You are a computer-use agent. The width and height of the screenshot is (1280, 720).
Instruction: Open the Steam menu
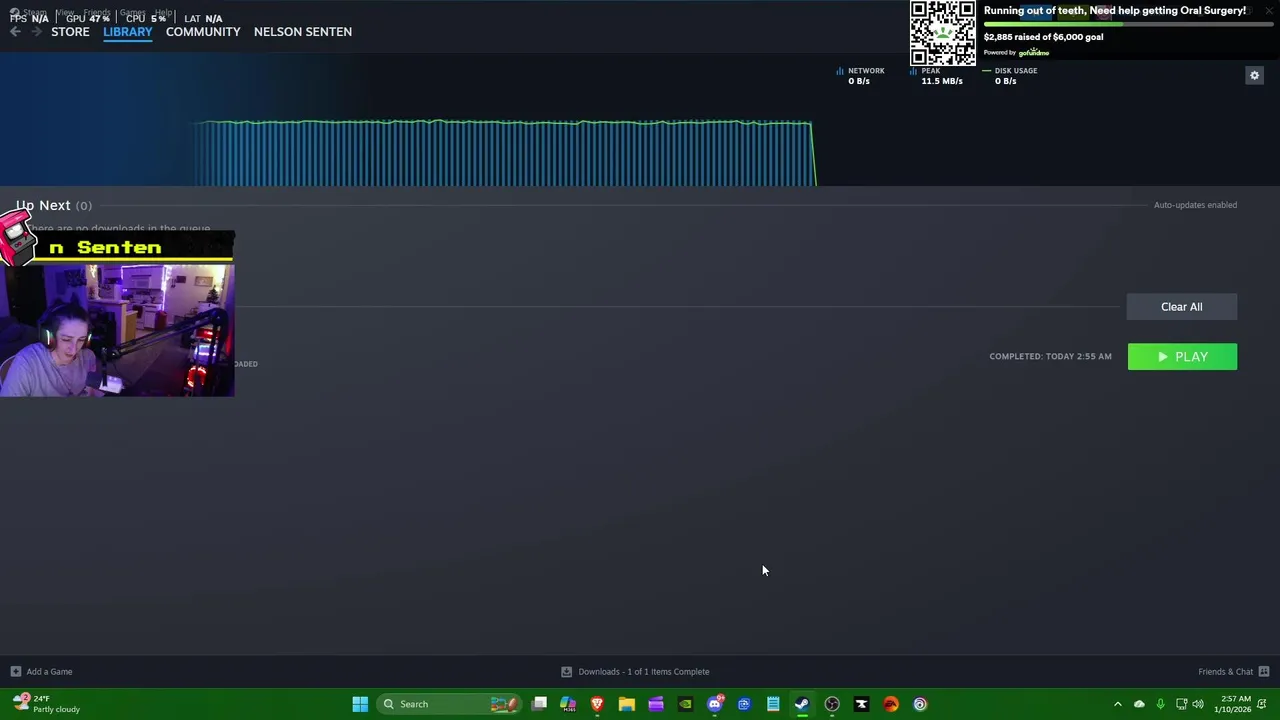click(35, 12)
